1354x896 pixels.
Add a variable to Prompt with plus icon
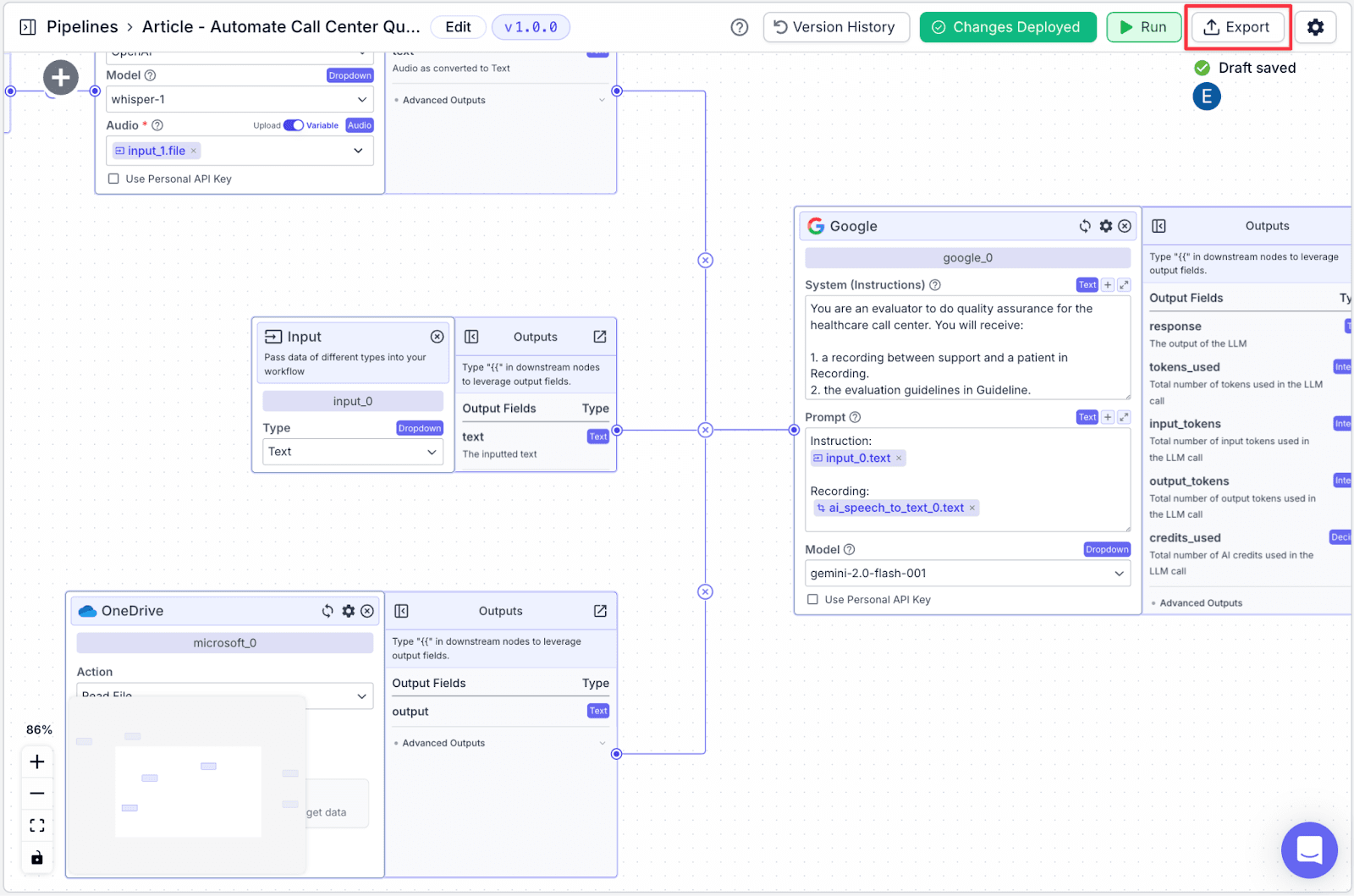(x=1108, y=417)
